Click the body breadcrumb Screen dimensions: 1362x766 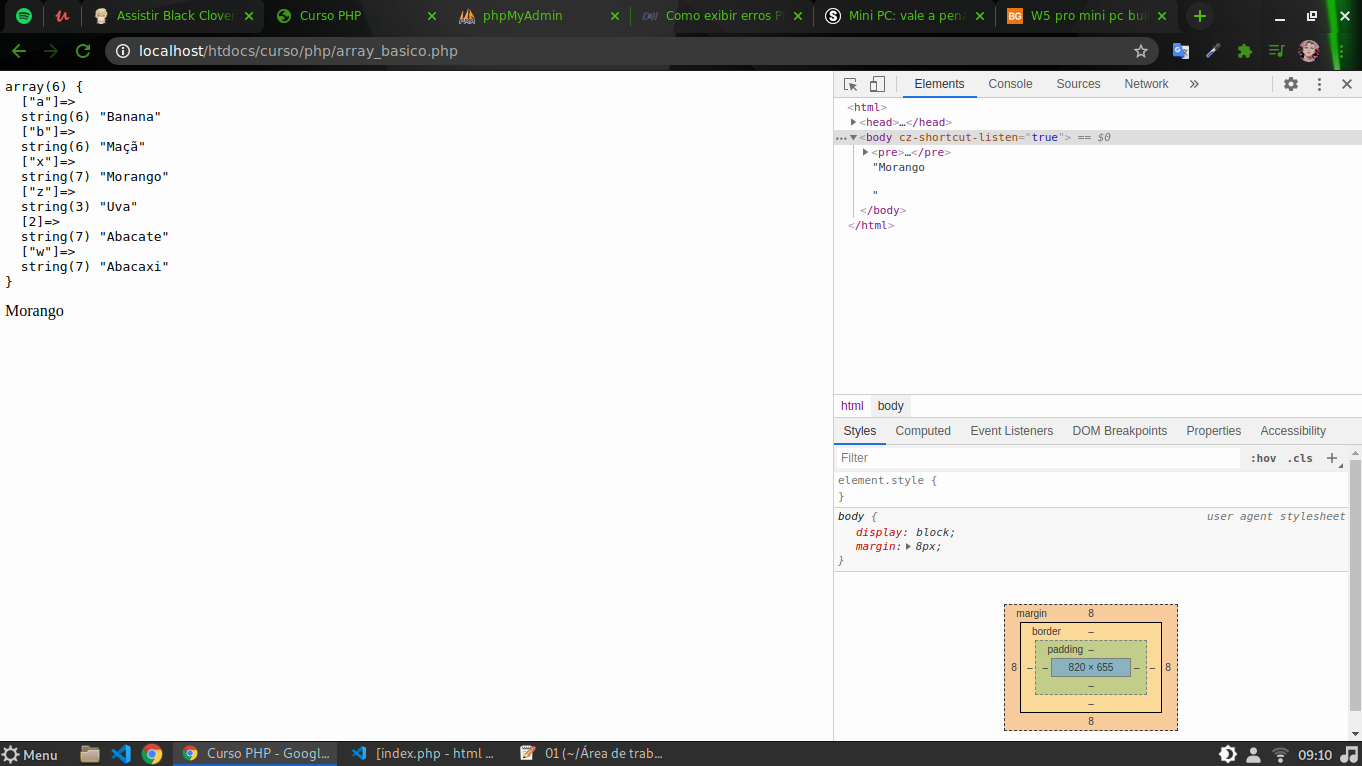[890, 406]
